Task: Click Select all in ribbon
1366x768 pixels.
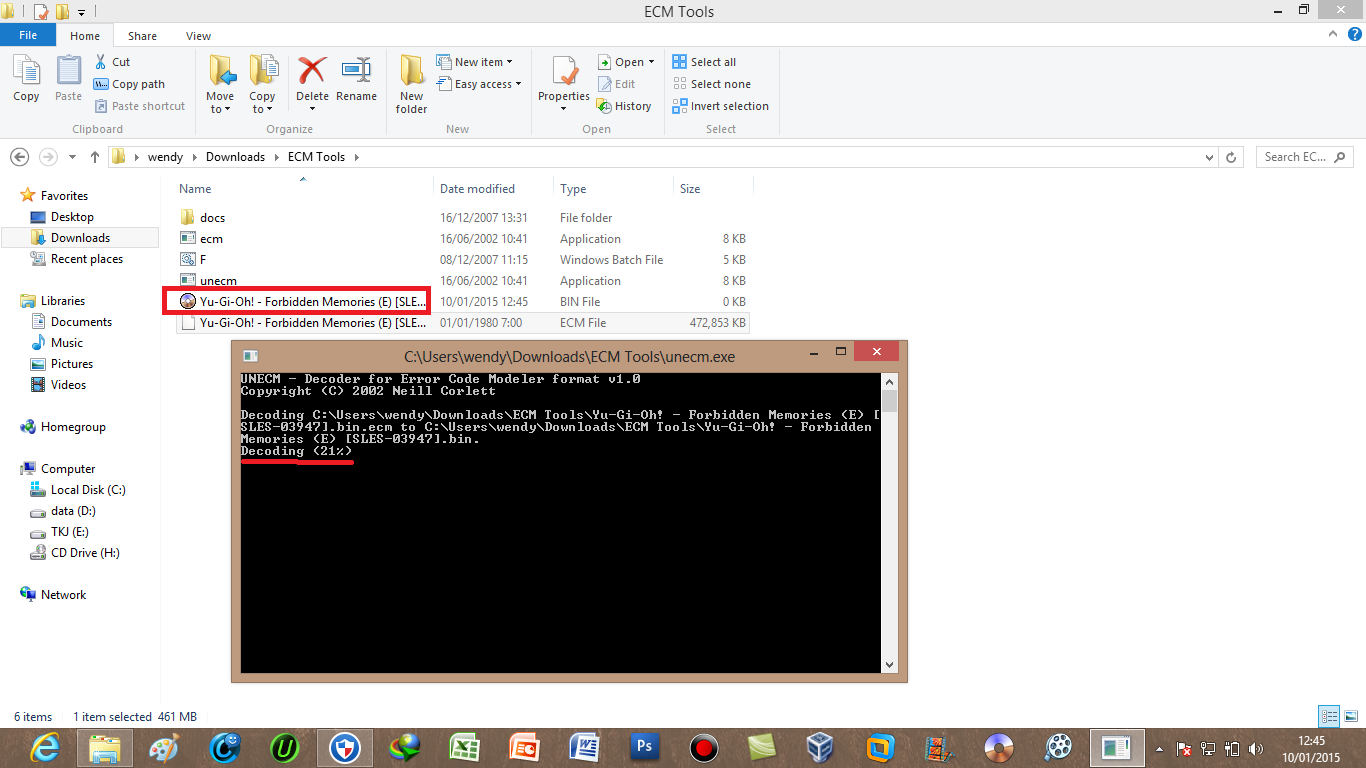Action: point(705,62)
